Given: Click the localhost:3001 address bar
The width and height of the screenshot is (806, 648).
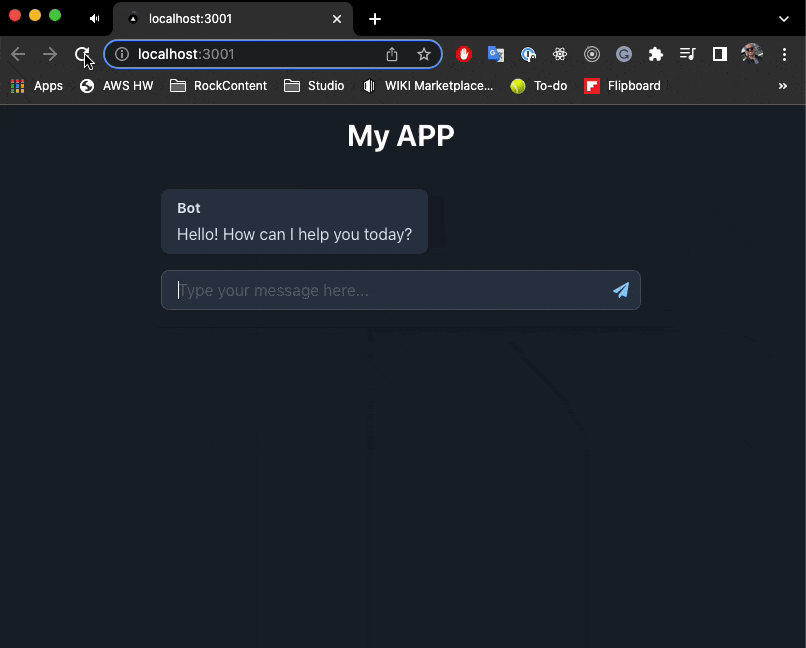Looking at the screenshot, I should pos(272,54).
